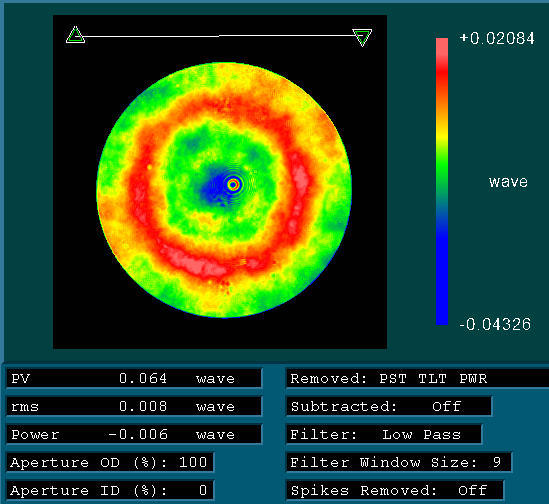Click the Aperture ID (%) field
Viewport: 549px width, 504px height.
pos(110,490)
